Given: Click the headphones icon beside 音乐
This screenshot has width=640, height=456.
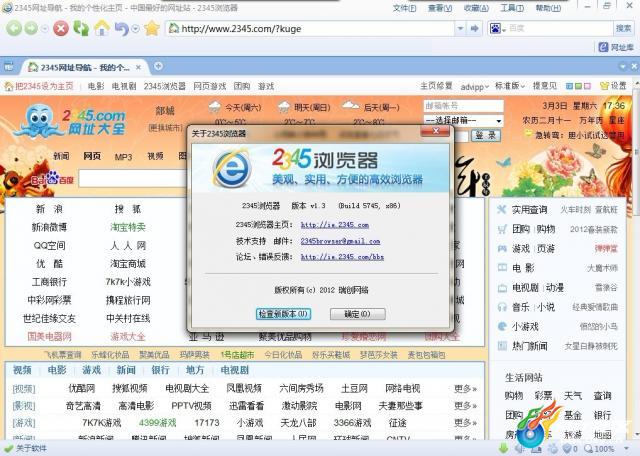Looking at the screenshot, I should click(x=502, y=307).
